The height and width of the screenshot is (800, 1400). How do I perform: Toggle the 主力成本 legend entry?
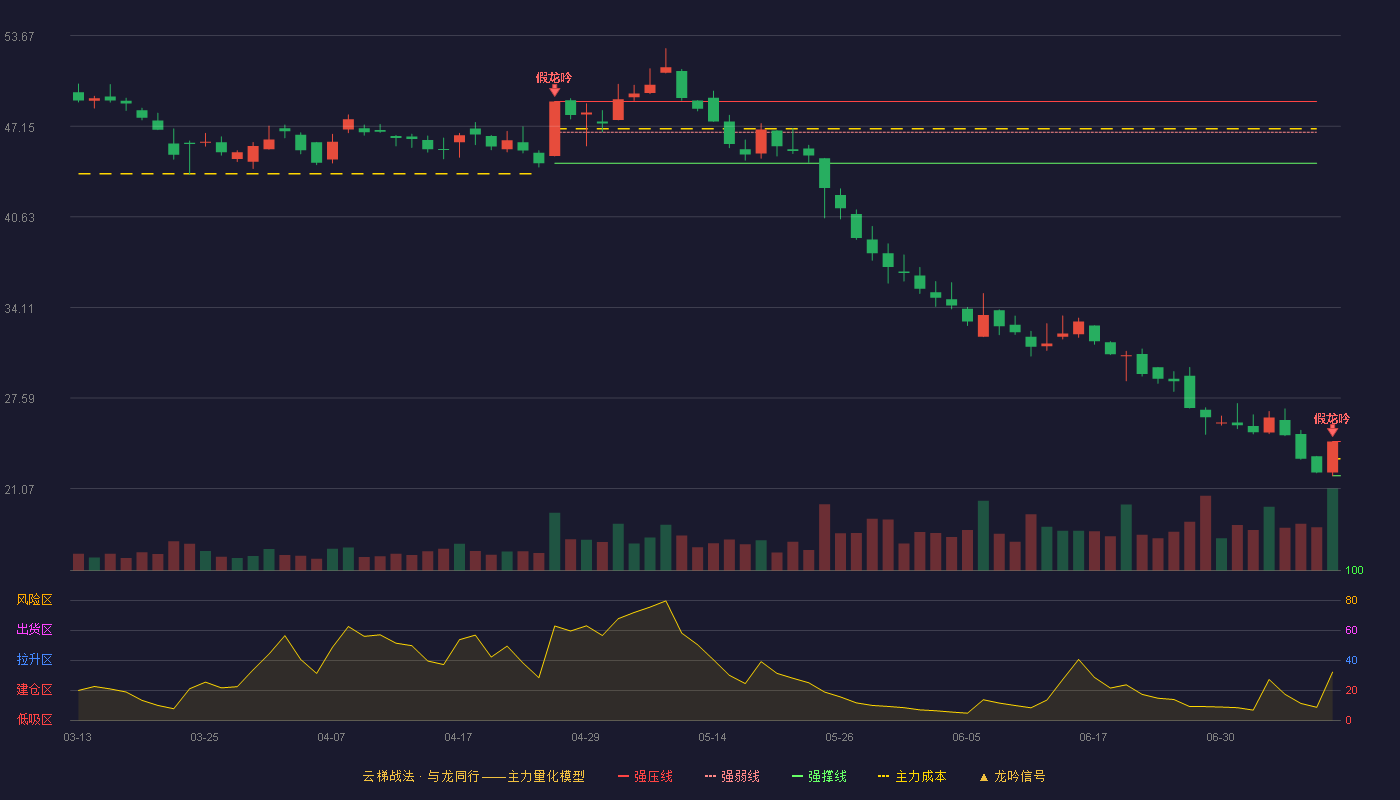pos(911,776)
